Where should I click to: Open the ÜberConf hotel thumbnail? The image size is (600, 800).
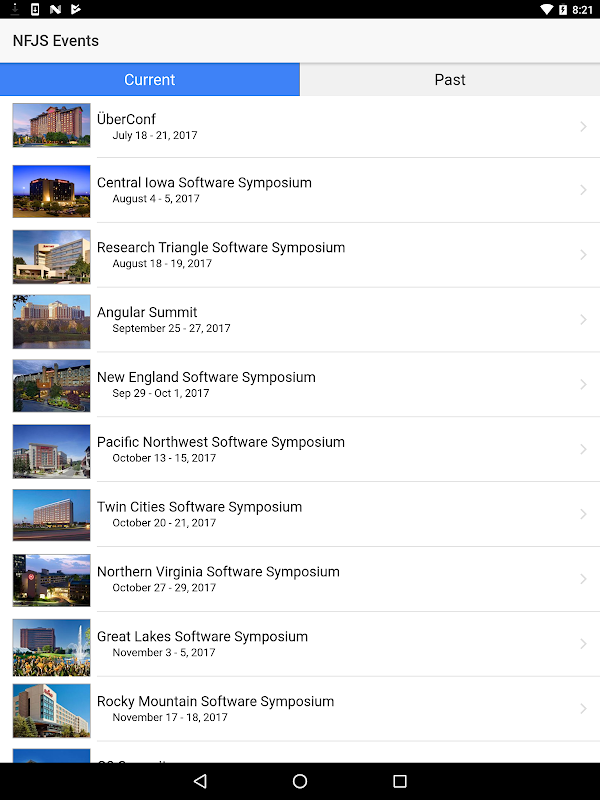point(52,125)
